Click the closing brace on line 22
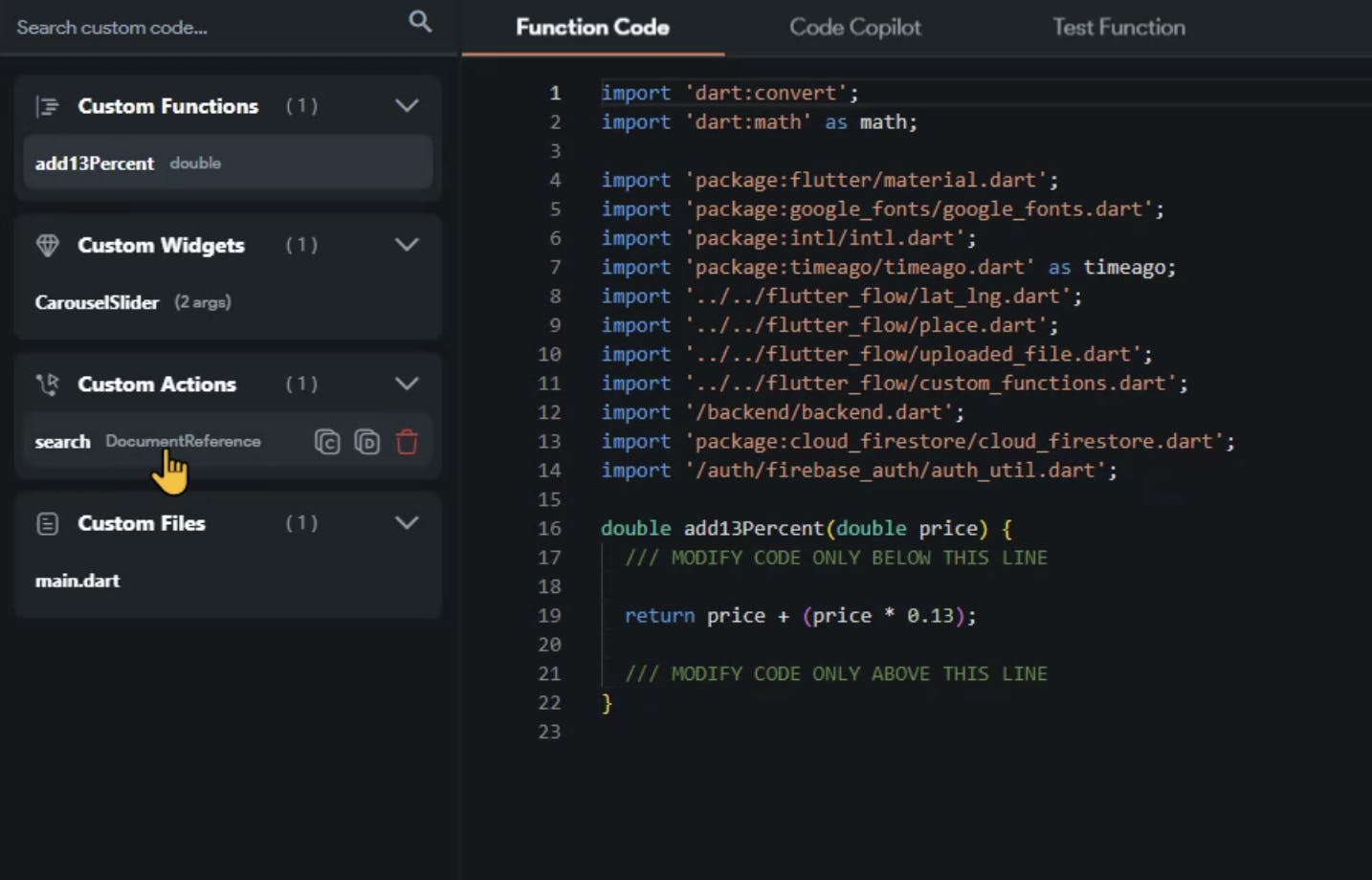The width and height of the screenshot is (1372, 880). [x=607, y=703]
